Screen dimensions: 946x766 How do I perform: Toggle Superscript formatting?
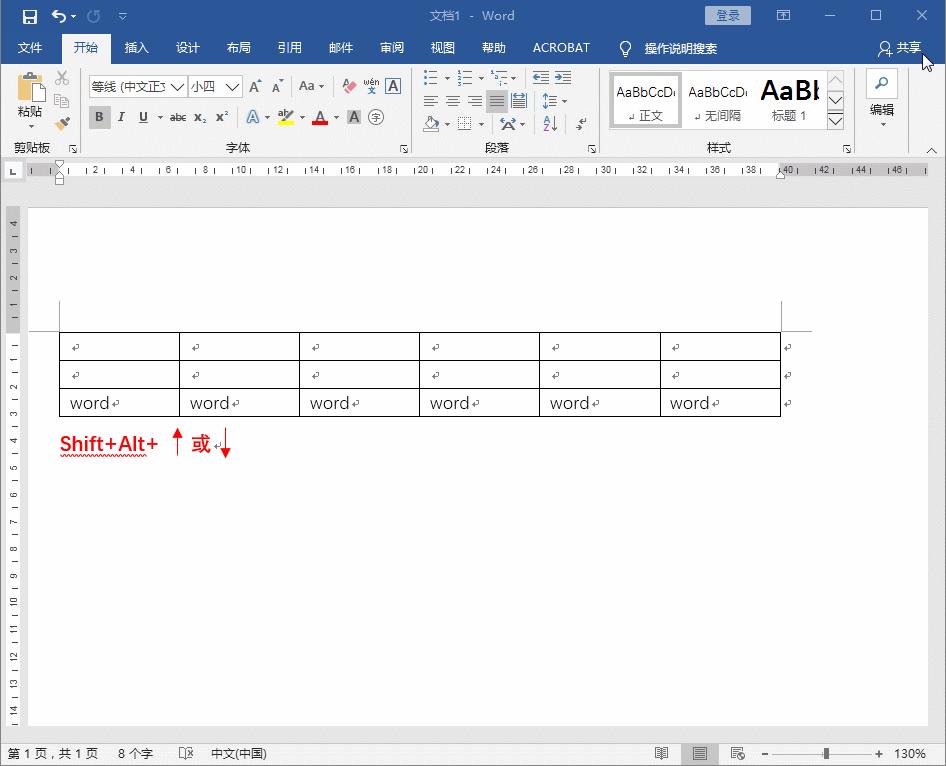(x=222, y=117)
